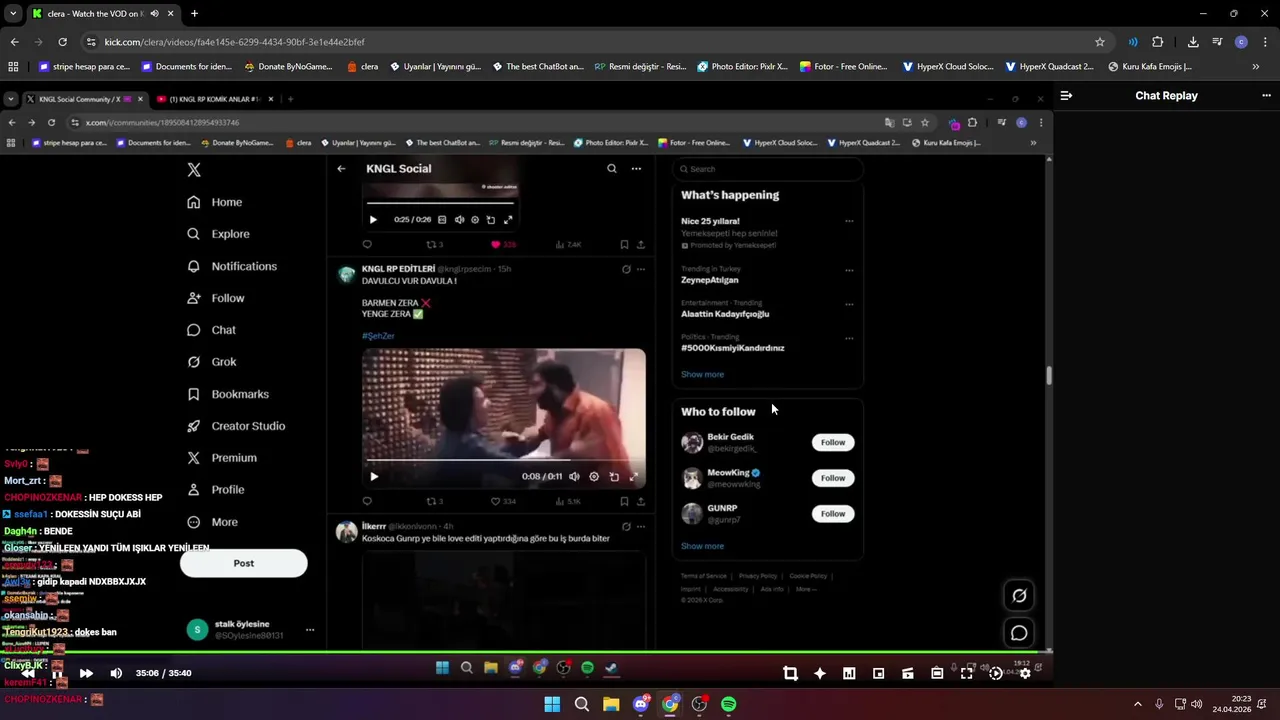Open the Windows Start menu
This screenshot has height=720, width=1280.
(x=552, y=704)
